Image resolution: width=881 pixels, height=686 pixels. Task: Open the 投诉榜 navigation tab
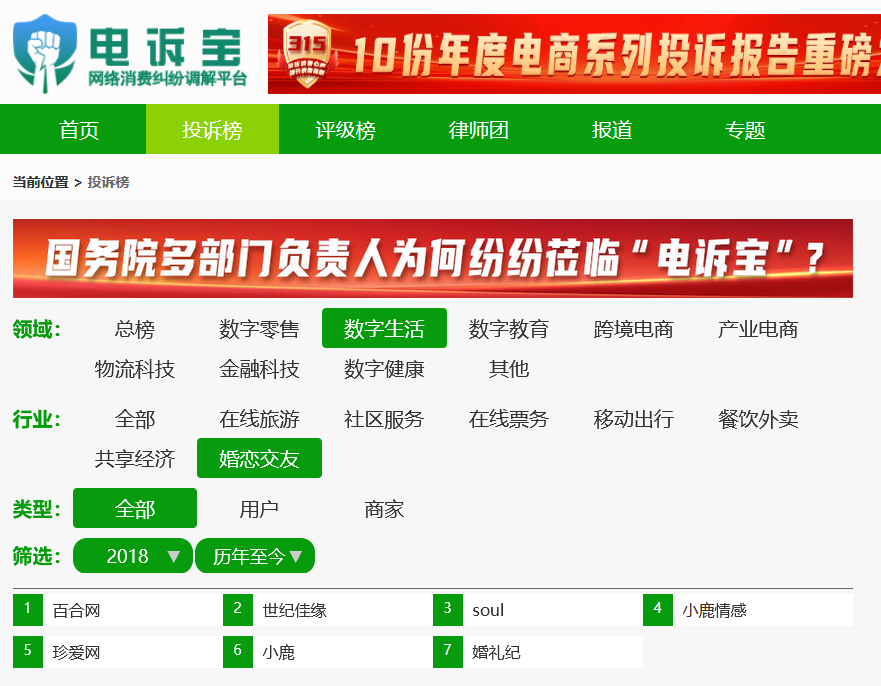click(x=212, y=130)
